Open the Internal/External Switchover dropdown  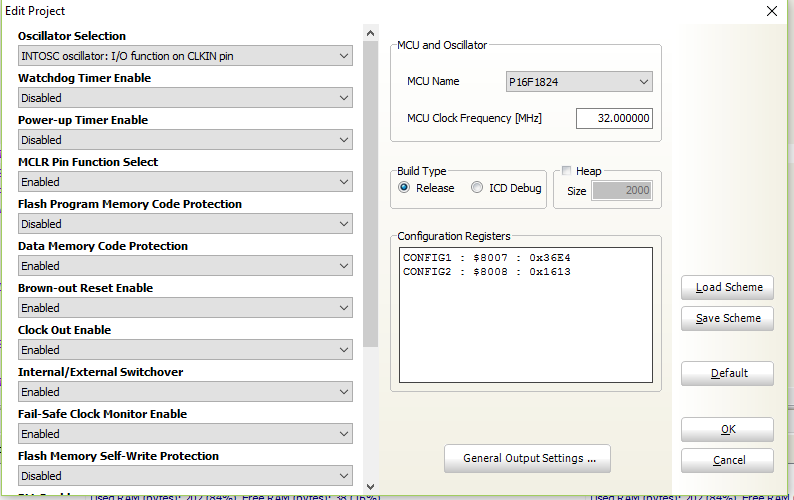[x=185, y=392]
